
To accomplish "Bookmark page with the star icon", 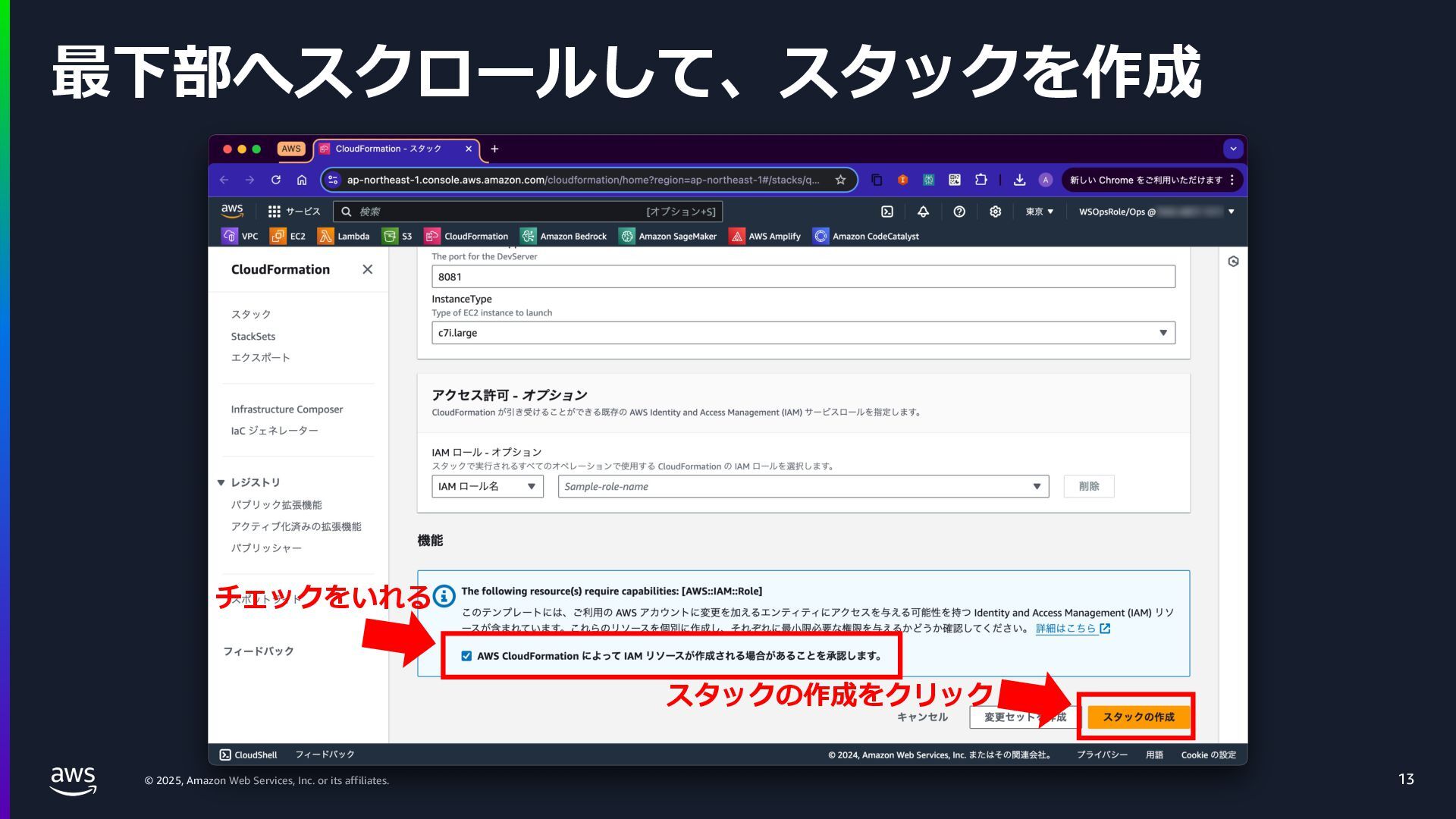I will pos(840,180).
